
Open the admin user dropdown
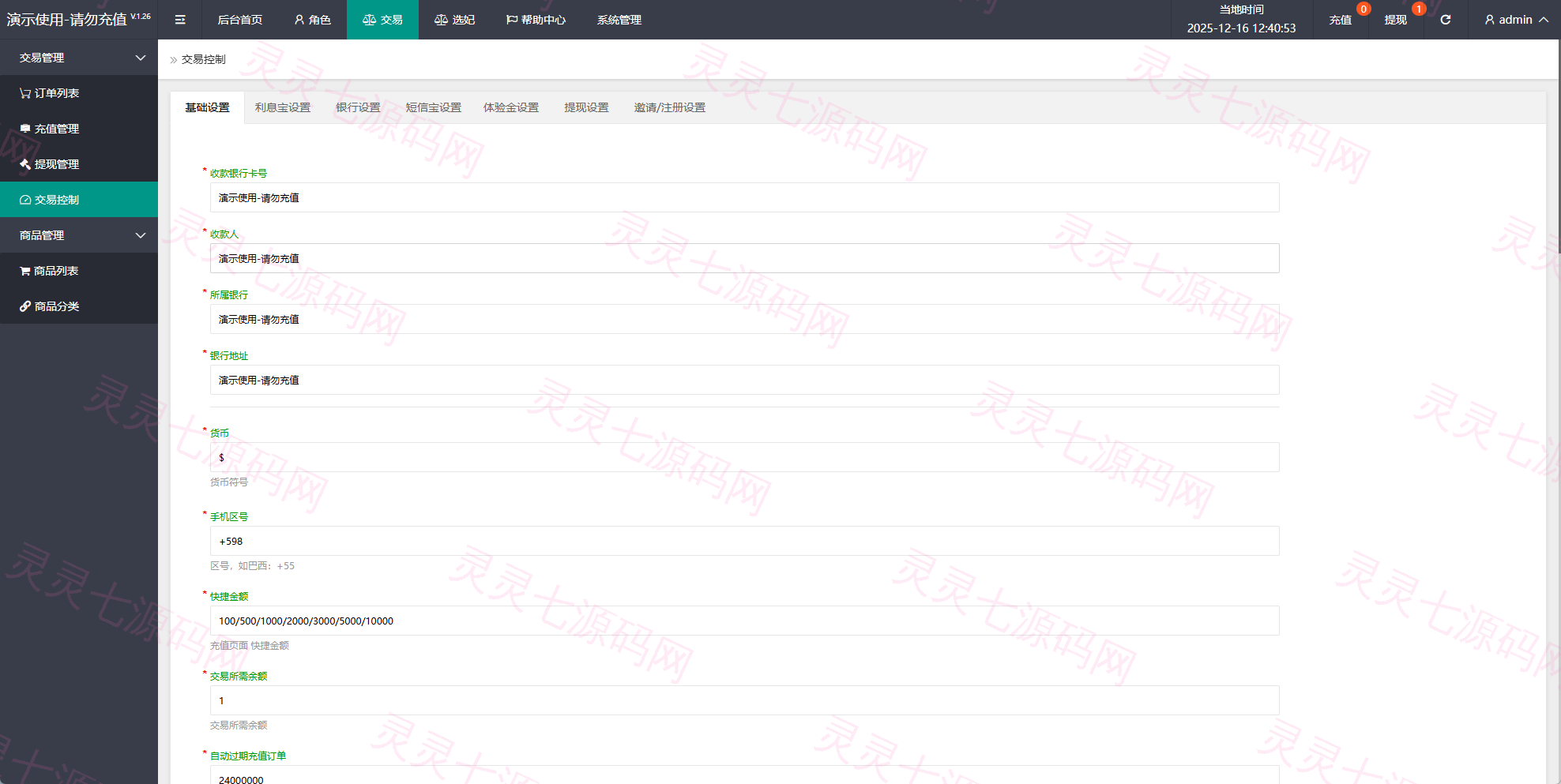tap(1516, 20)
